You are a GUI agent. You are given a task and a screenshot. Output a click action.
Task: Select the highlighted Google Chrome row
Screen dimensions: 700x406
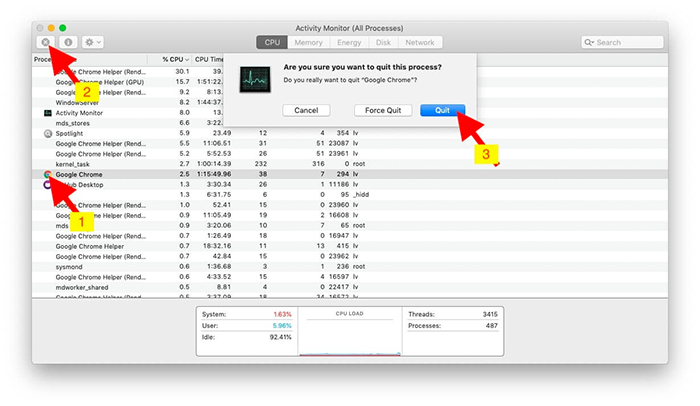coord(350,175)
